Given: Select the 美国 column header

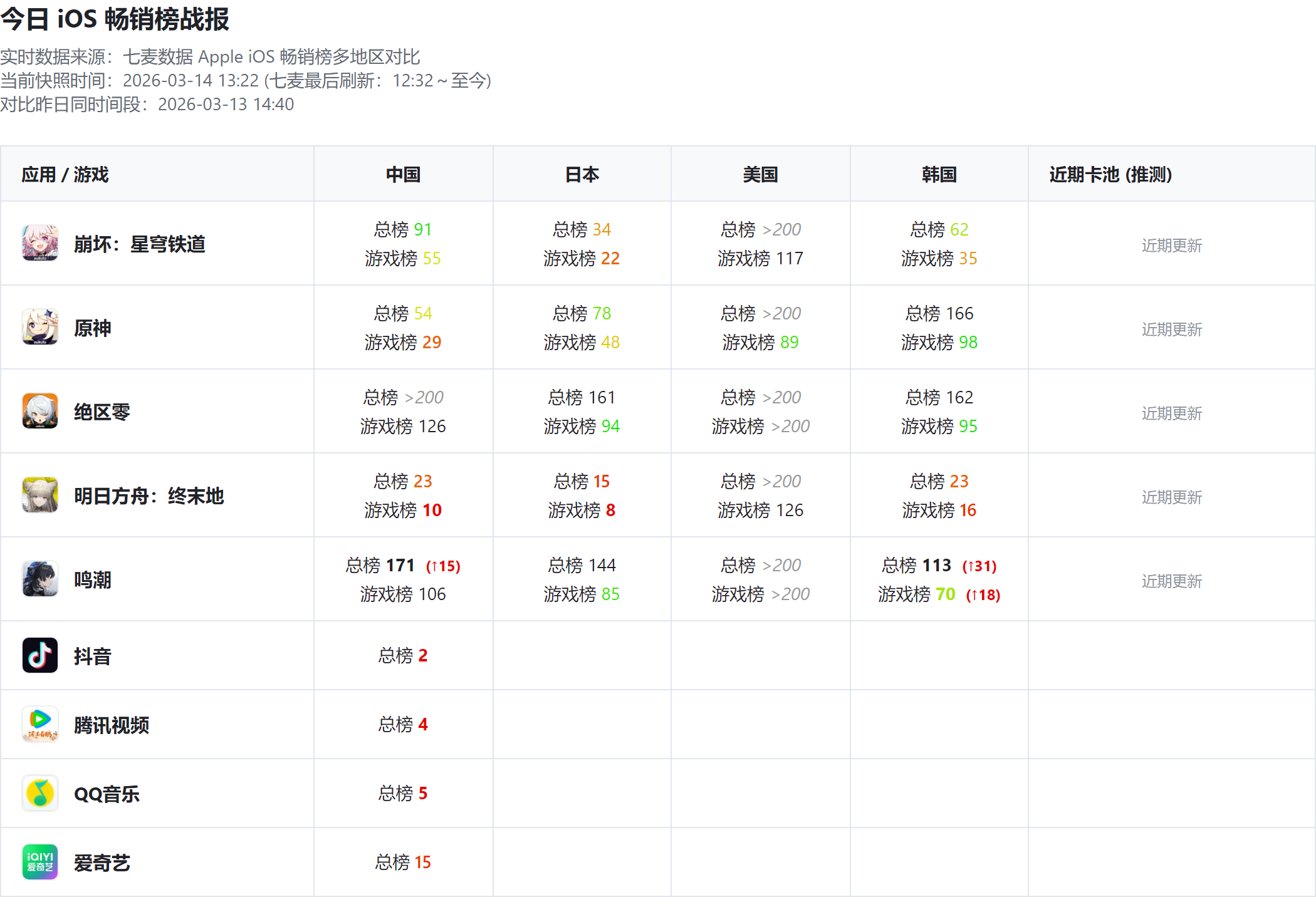Looking at the screenshot, I should pyautogui.click(x=760, y=174).
